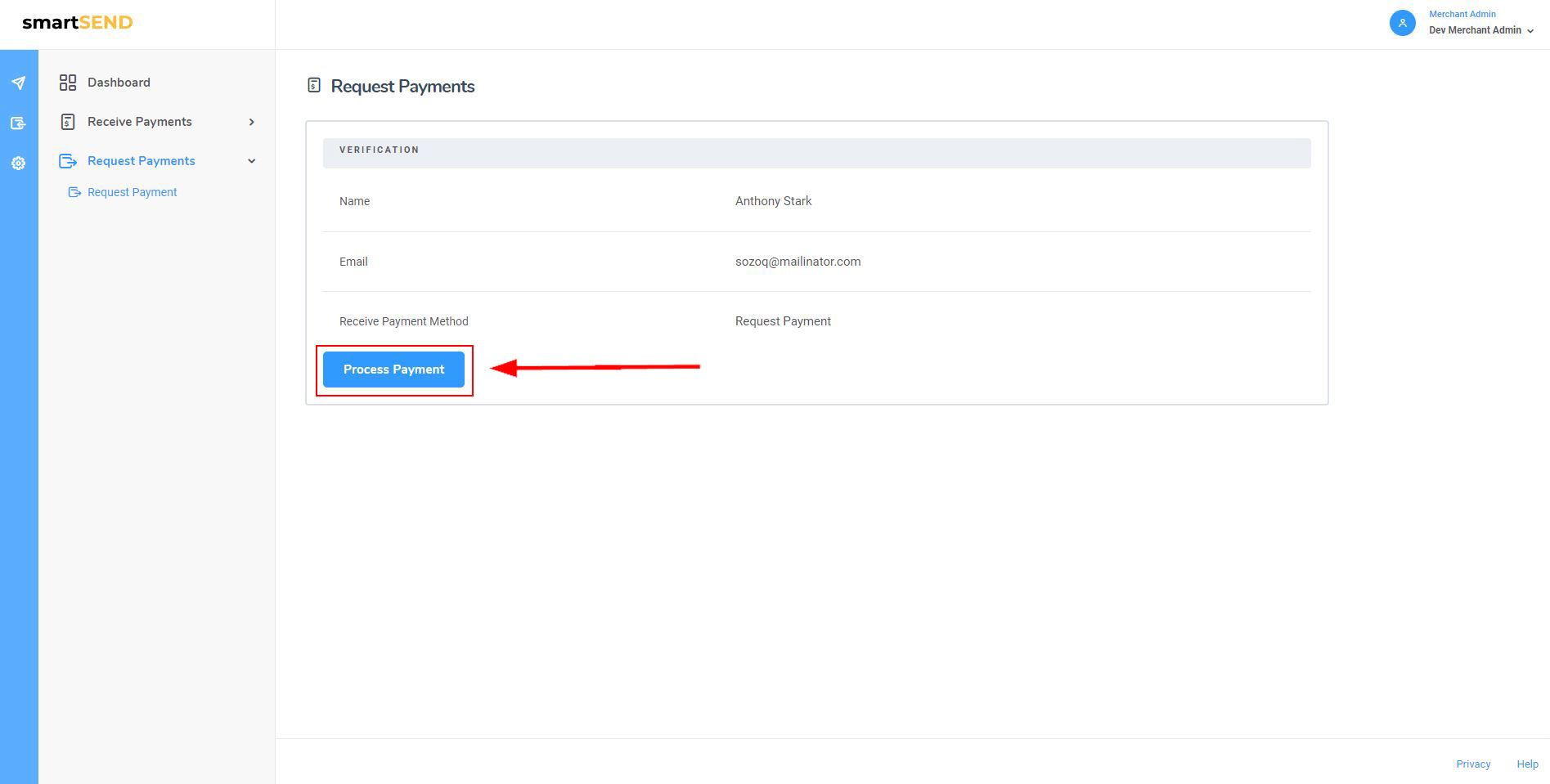Click the Request Payments sidebar icon
Image resolution: width=1550 pixels, height=784 pixels.
68,161
